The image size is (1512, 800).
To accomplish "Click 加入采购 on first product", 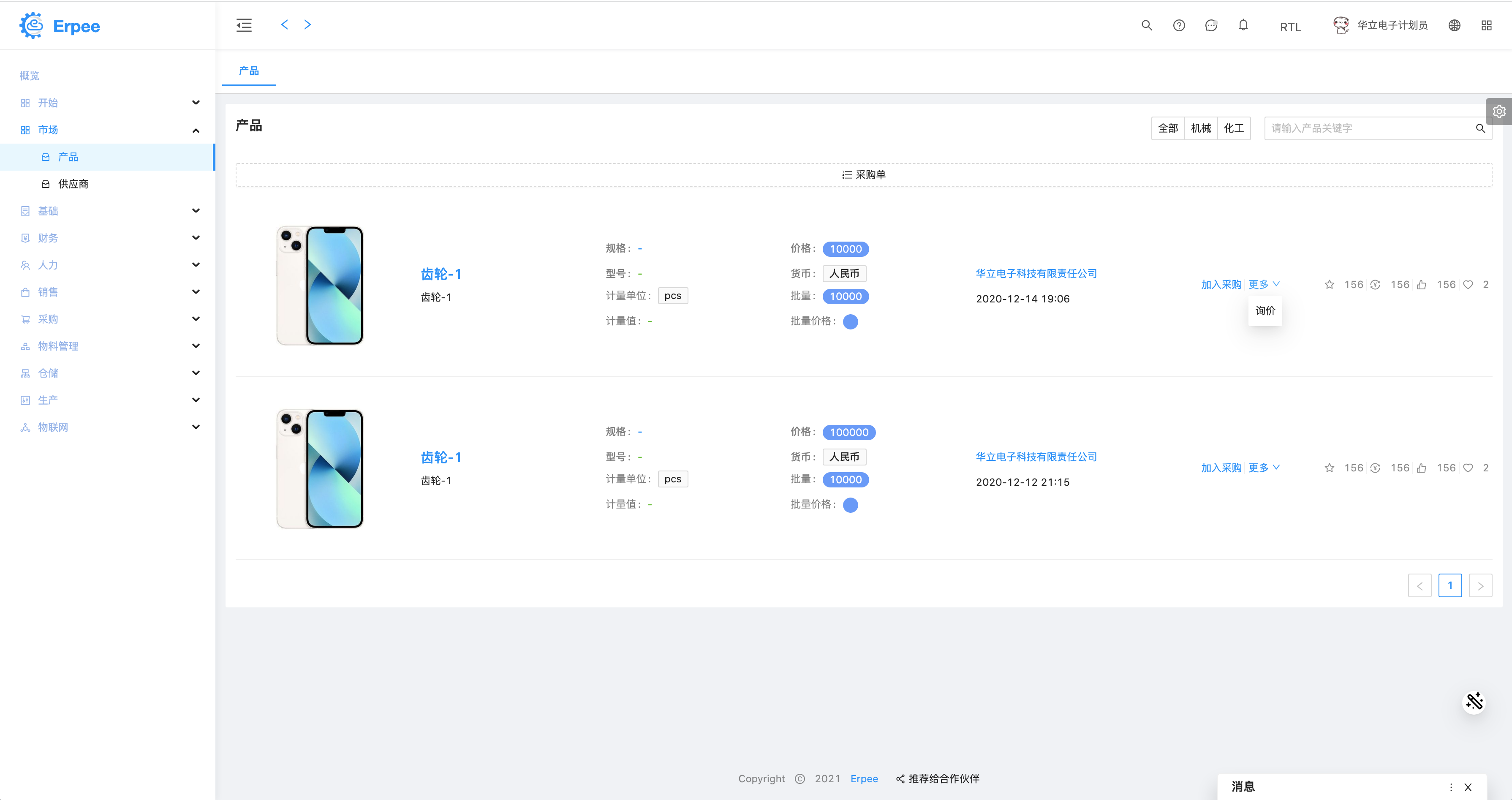I will [x=1221, y=285].
